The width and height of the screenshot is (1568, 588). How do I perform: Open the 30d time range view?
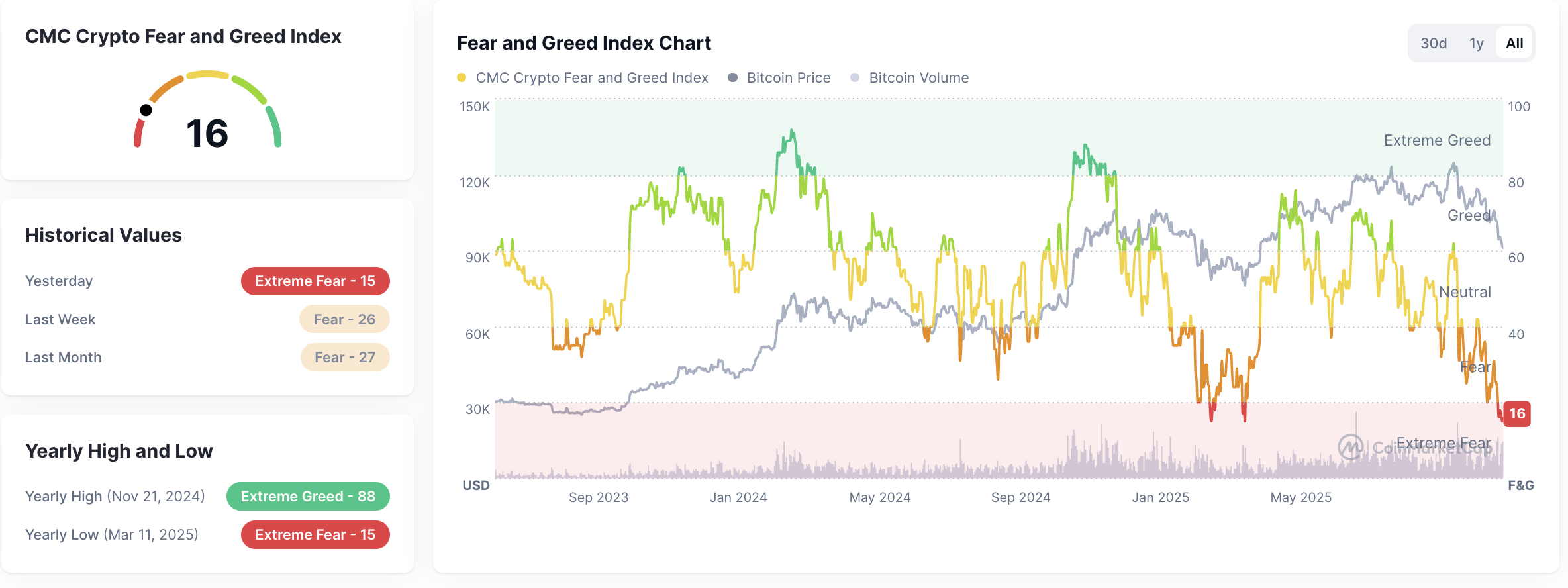pyautogui.click(x=1434, y=42)
